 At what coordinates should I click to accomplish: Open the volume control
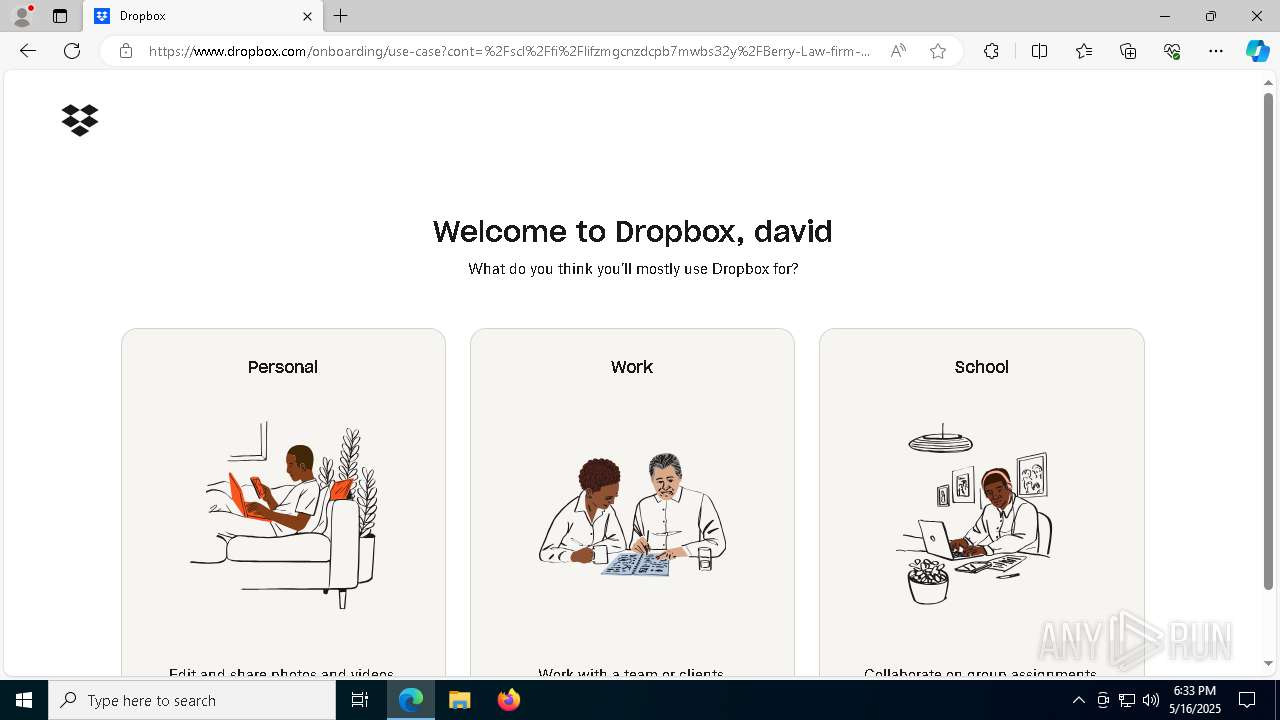1151,700
